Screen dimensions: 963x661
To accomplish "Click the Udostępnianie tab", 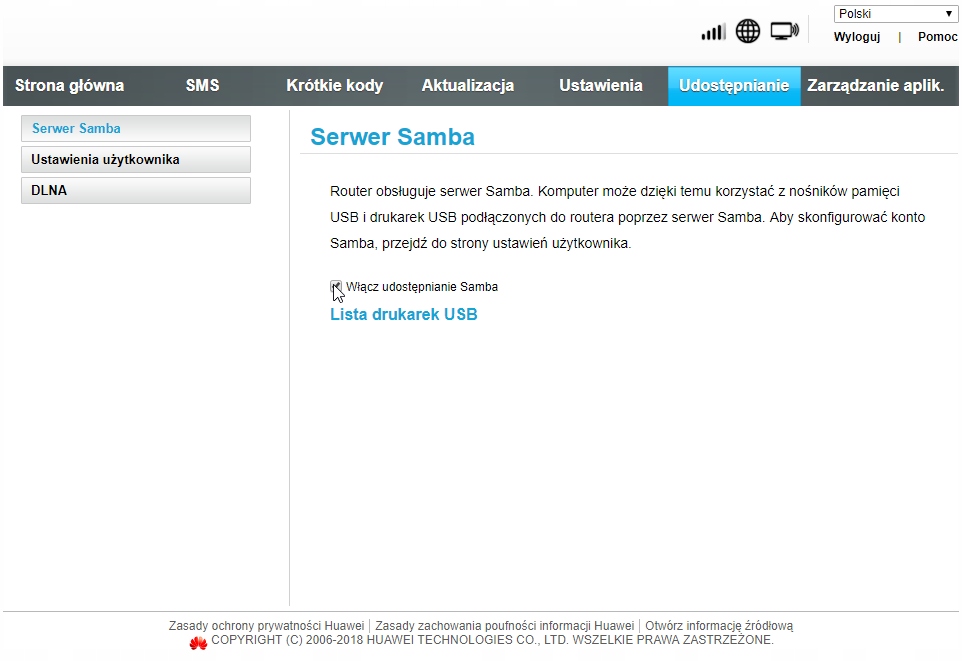I will (x=734, y=86).
